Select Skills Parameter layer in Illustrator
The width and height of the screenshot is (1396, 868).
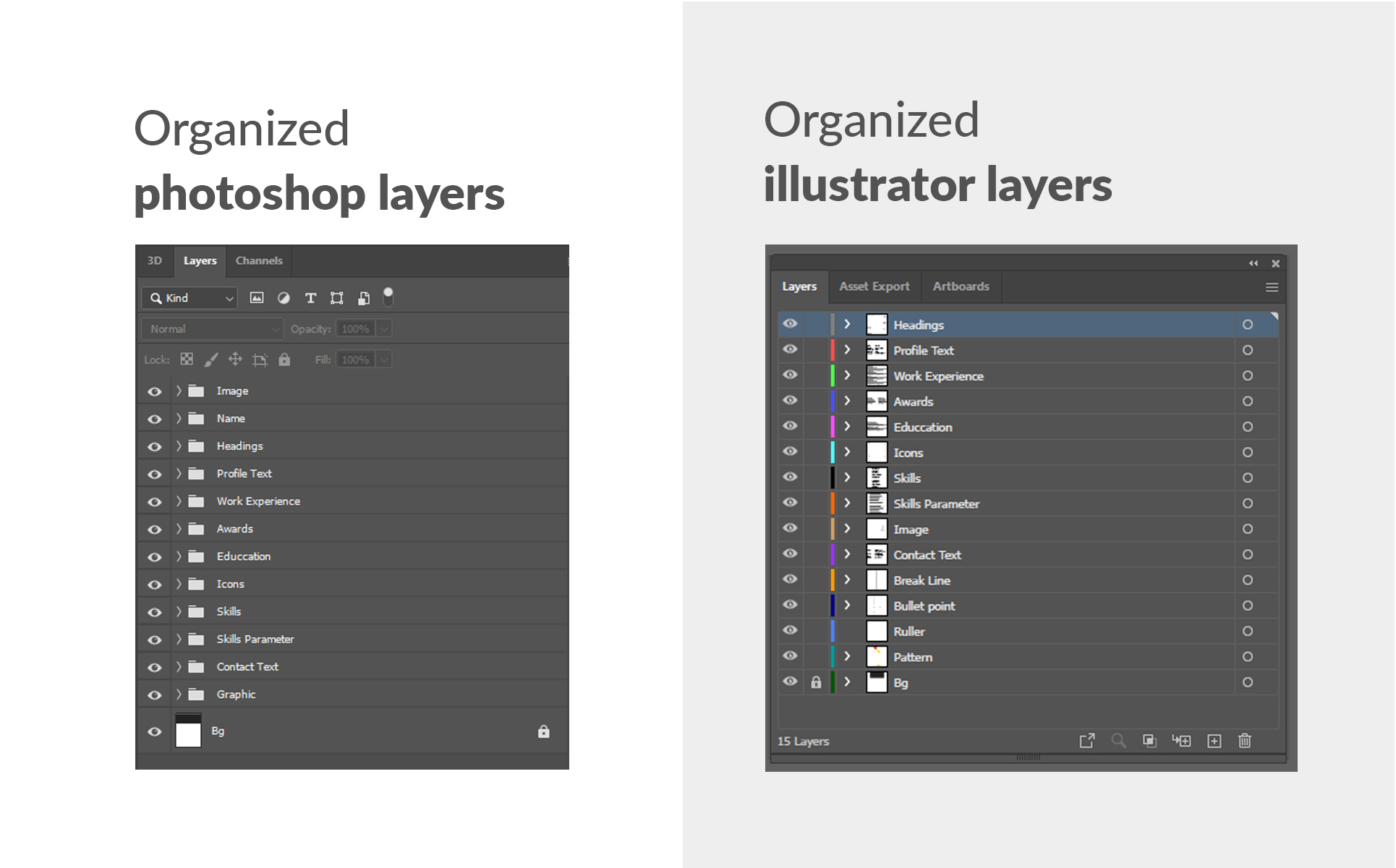pyautogui.click(x=1029, y=503)
